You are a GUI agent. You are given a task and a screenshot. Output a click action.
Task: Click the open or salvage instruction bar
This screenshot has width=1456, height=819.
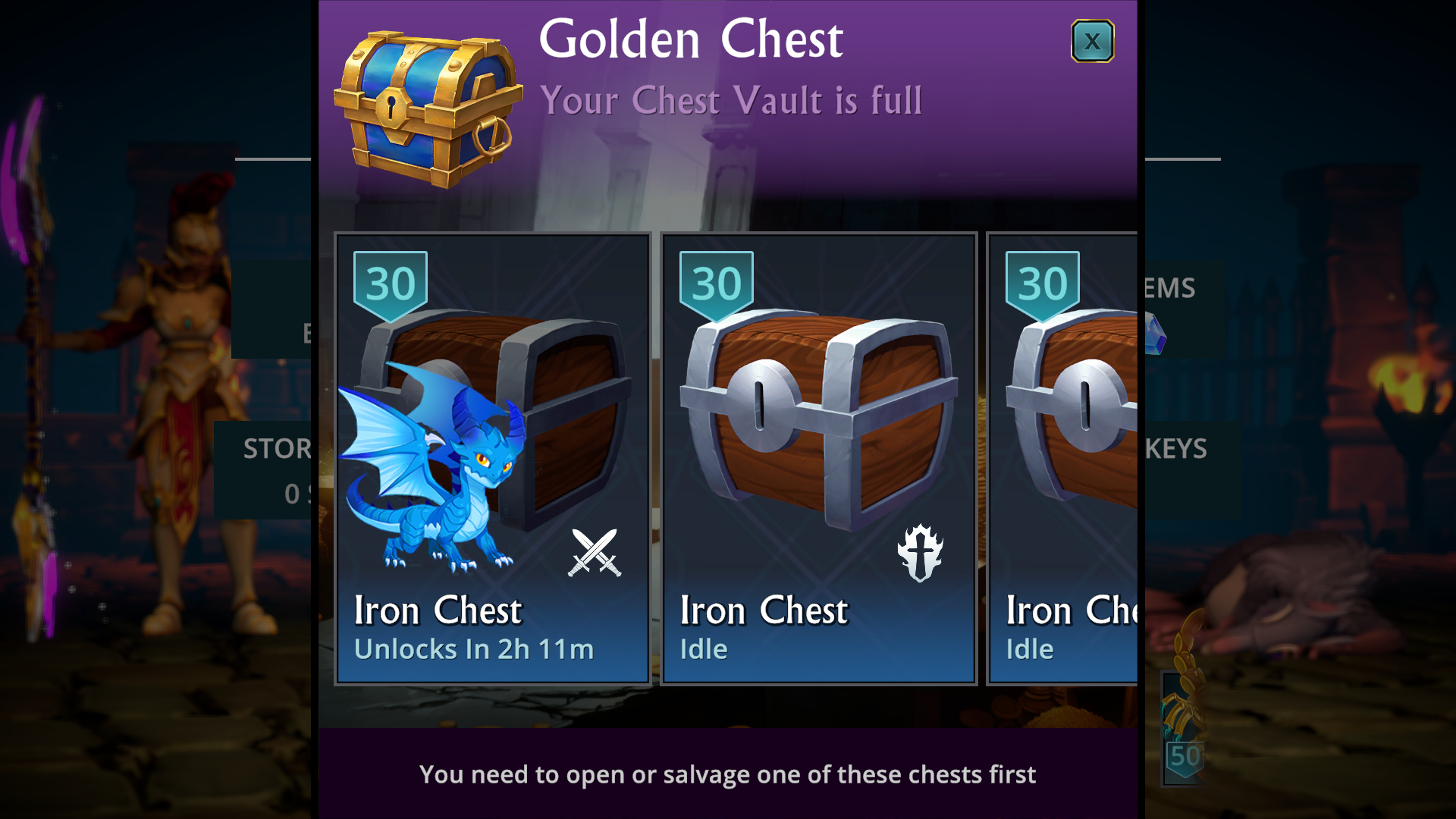pos(728,773)
